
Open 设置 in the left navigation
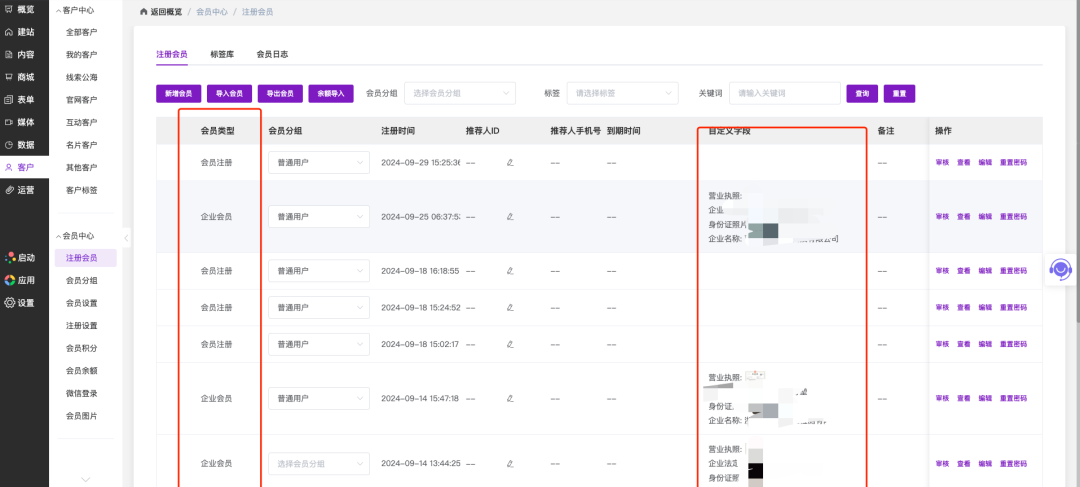(19, 303)
